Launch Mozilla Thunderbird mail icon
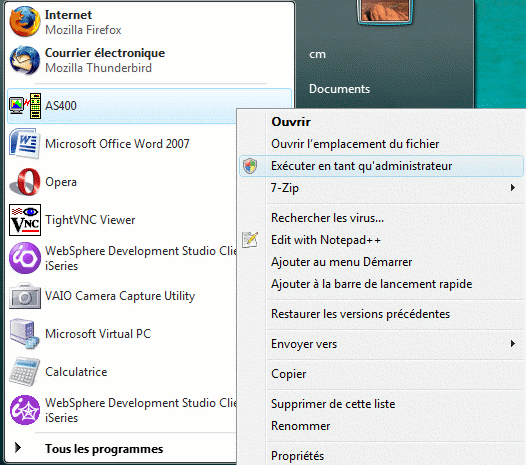The image size is (526, 465). (x=25, y=60)
